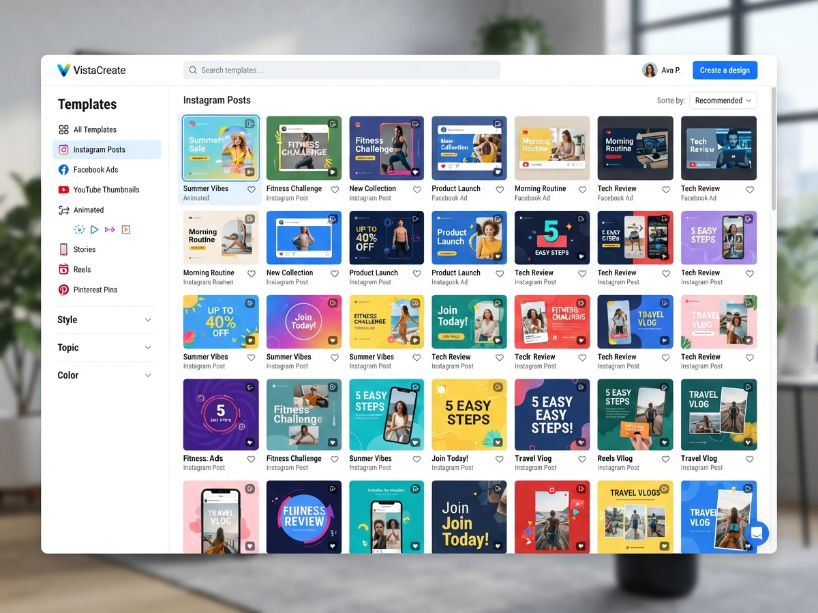Open the blue 5 EASY EASY STEPS! thumbnail
Image resolution: width=818 pixels, height=613 pixels.
pos(552,415)
